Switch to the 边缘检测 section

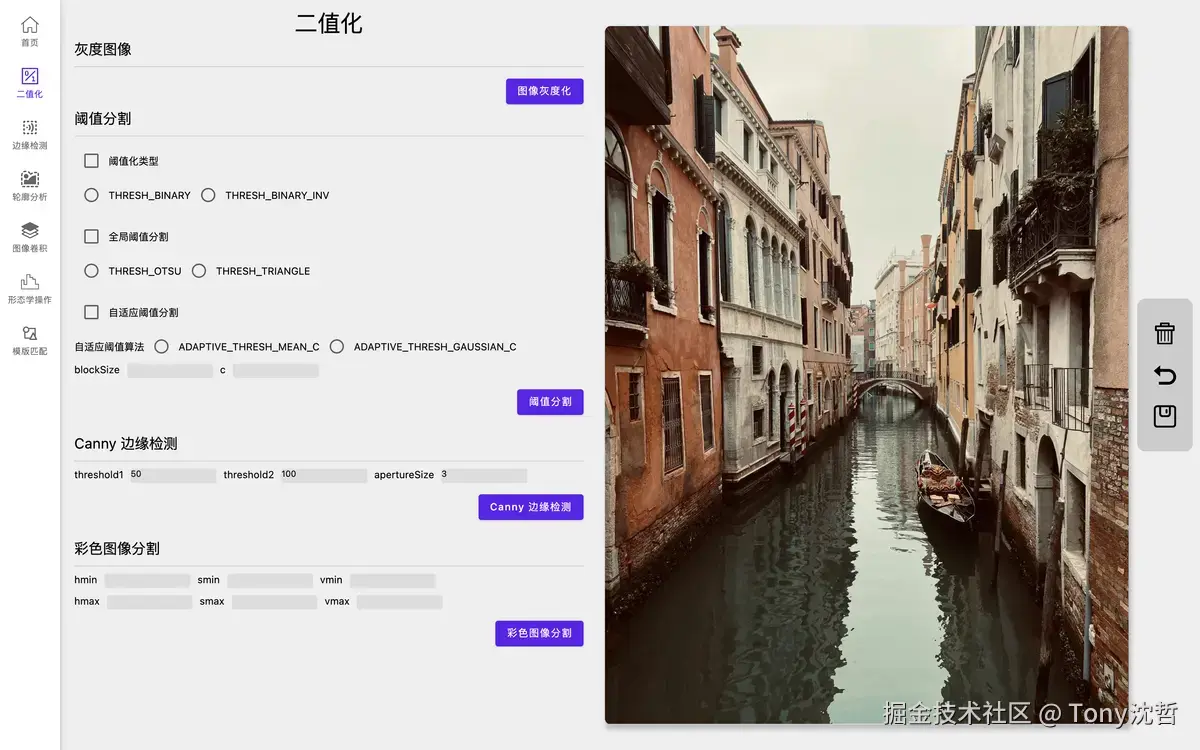[x=29, y=134]
